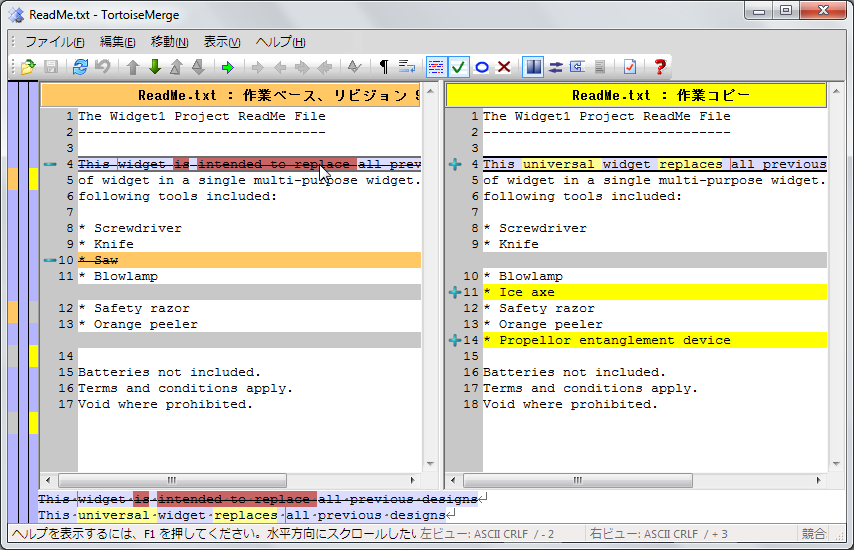Open the ヘルプ(H) menu
854x550 pixels.
pyautogui.click(x=280, y=42)
